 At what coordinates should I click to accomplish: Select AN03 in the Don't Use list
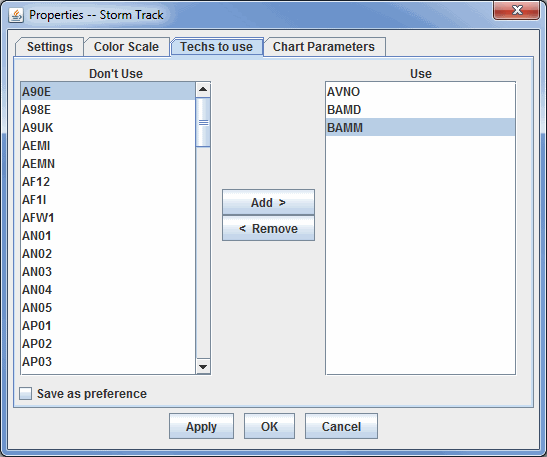[x=108, y=271]
